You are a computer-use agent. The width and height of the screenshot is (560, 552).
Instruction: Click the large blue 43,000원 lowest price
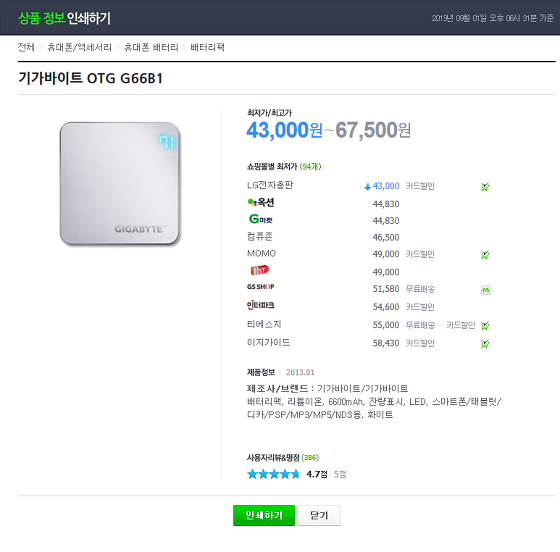[x=284, y=130]
